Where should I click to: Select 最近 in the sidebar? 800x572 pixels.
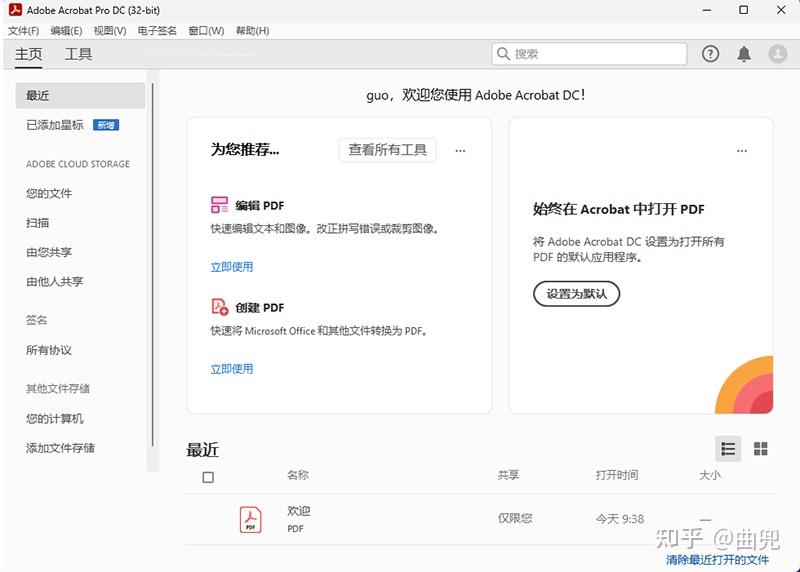click(x=80, y=95)
